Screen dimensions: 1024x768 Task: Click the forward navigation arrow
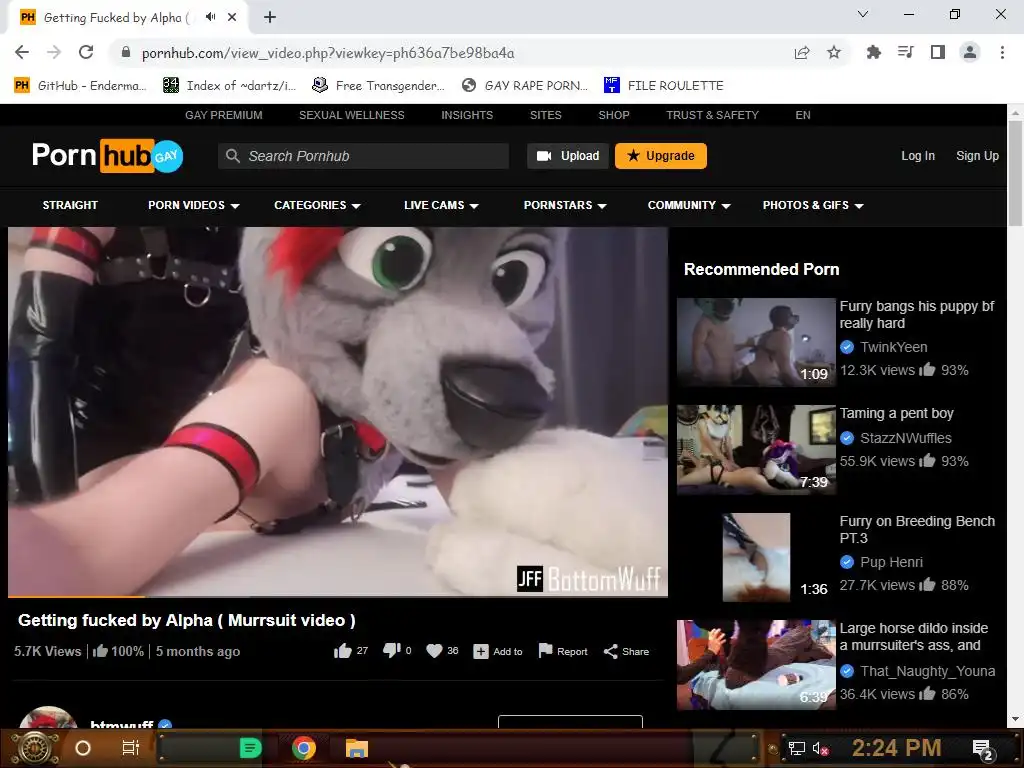click(x=54, y=52)
